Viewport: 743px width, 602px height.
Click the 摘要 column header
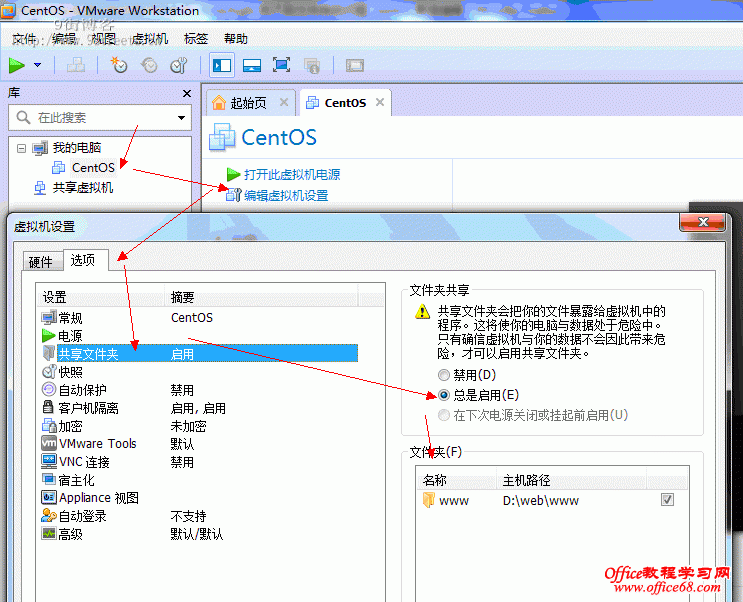pyautogui.click(x=261, y=297)
